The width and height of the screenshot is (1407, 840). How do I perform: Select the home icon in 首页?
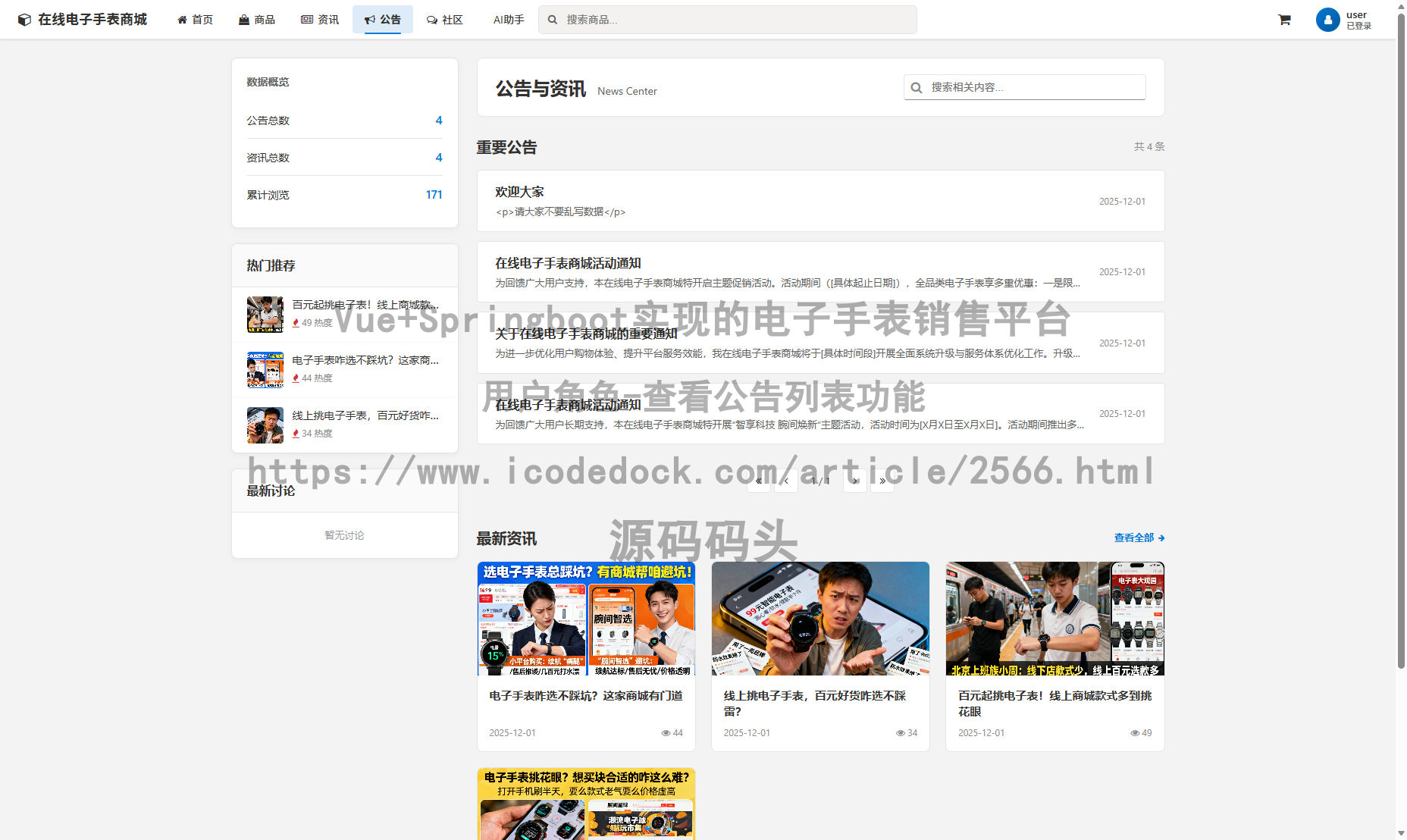pos(181,19)
